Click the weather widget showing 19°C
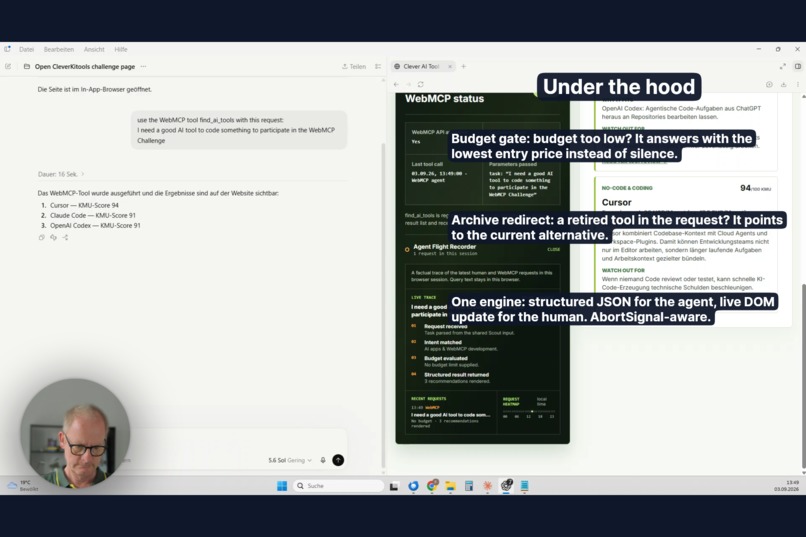This screenshot has height=537, width=806. (23, 486)
